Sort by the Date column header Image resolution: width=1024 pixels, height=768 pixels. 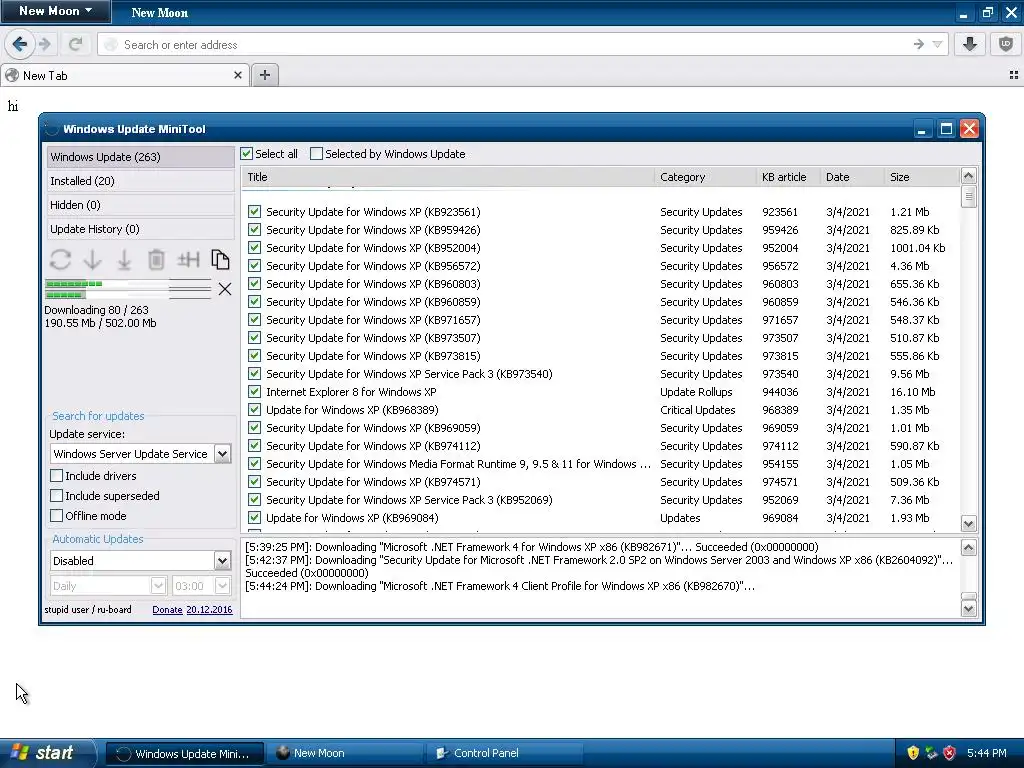click(852, 177)
